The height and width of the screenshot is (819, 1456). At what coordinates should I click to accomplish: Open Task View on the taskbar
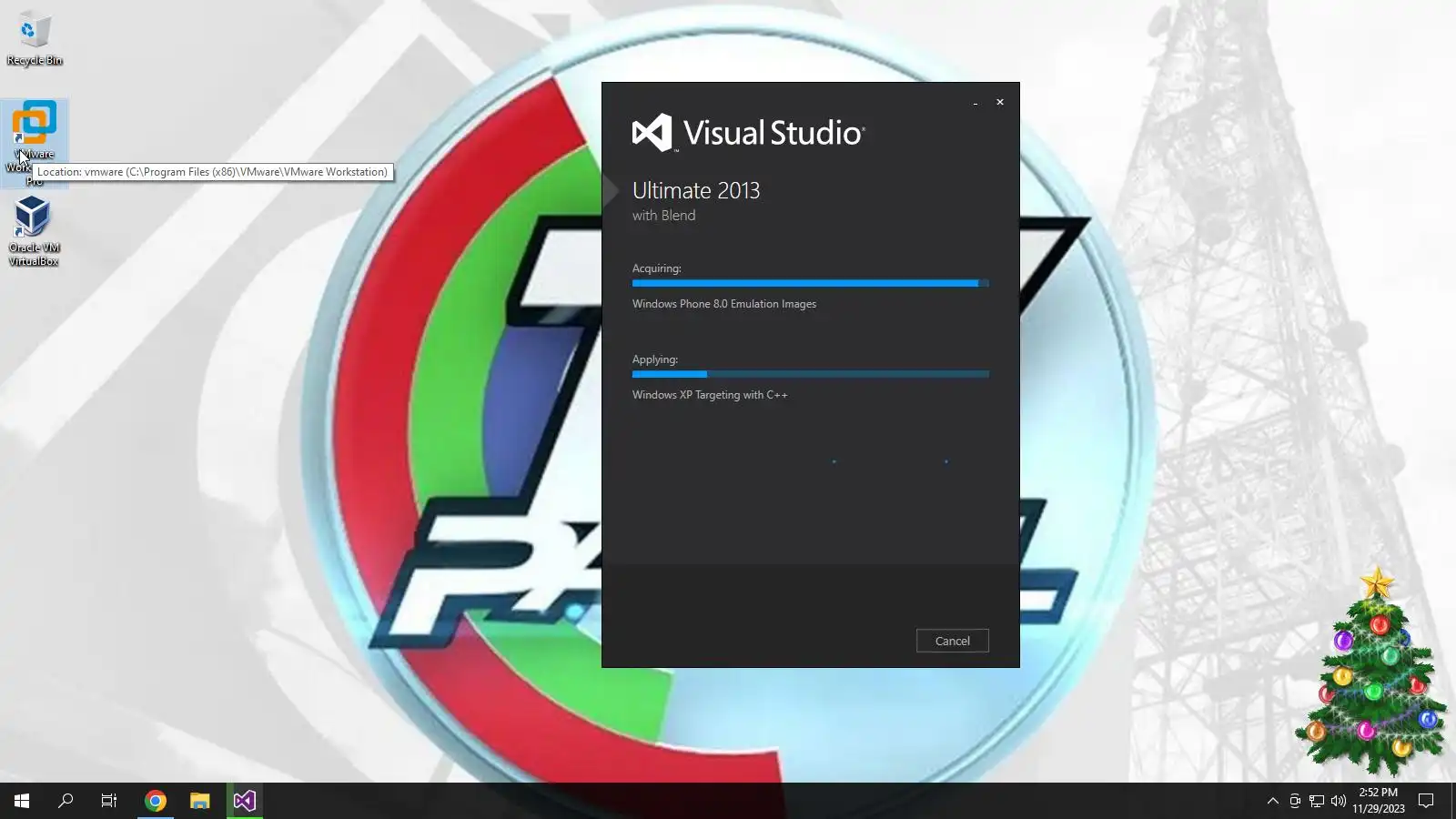point(109,801)
